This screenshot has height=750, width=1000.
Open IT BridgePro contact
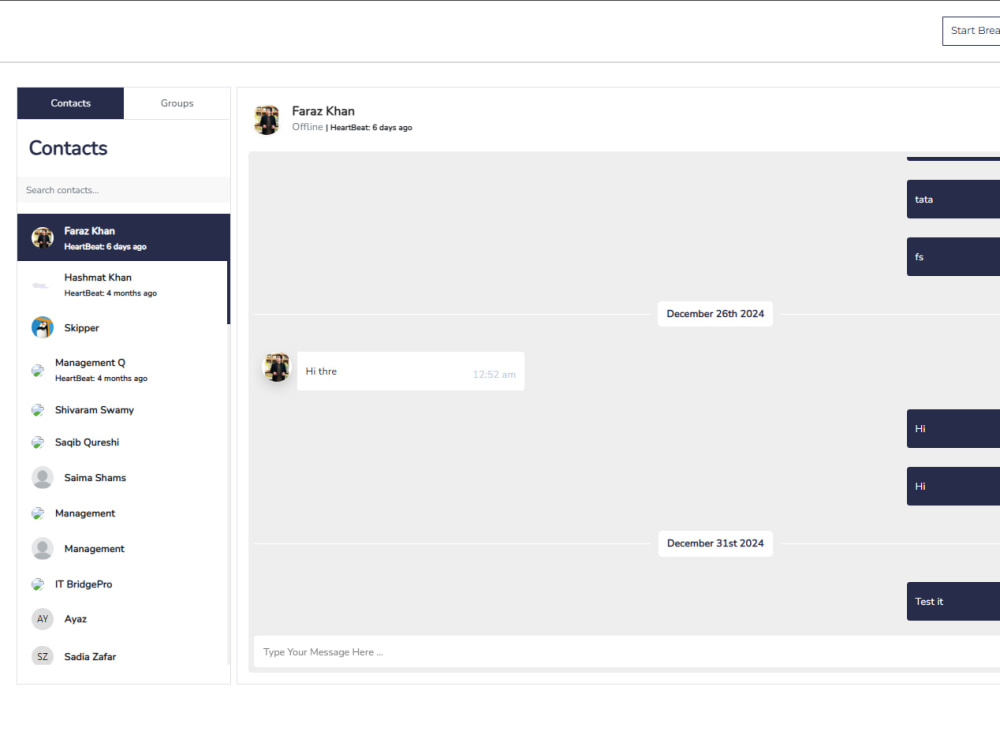point(122,584)
